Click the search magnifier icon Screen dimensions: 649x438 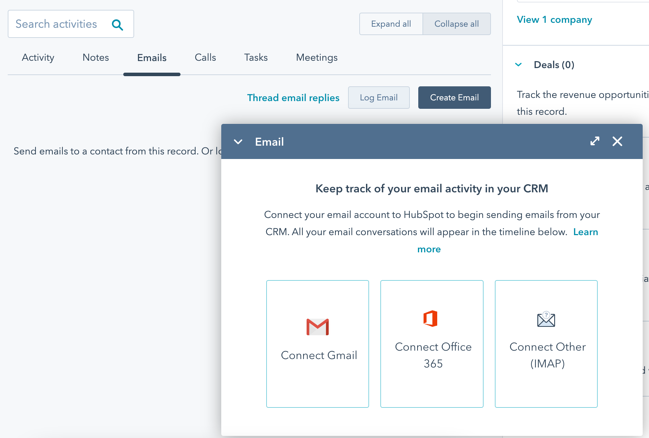pyautogui.click(x=118, y=25)
